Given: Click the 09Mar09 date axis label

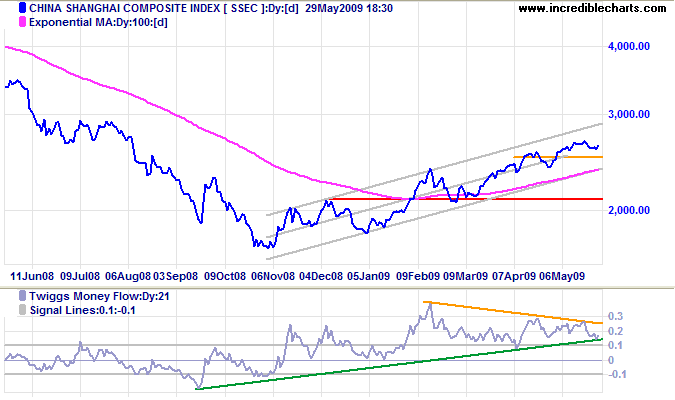Looking at the screenshot, I should point(466,276).
